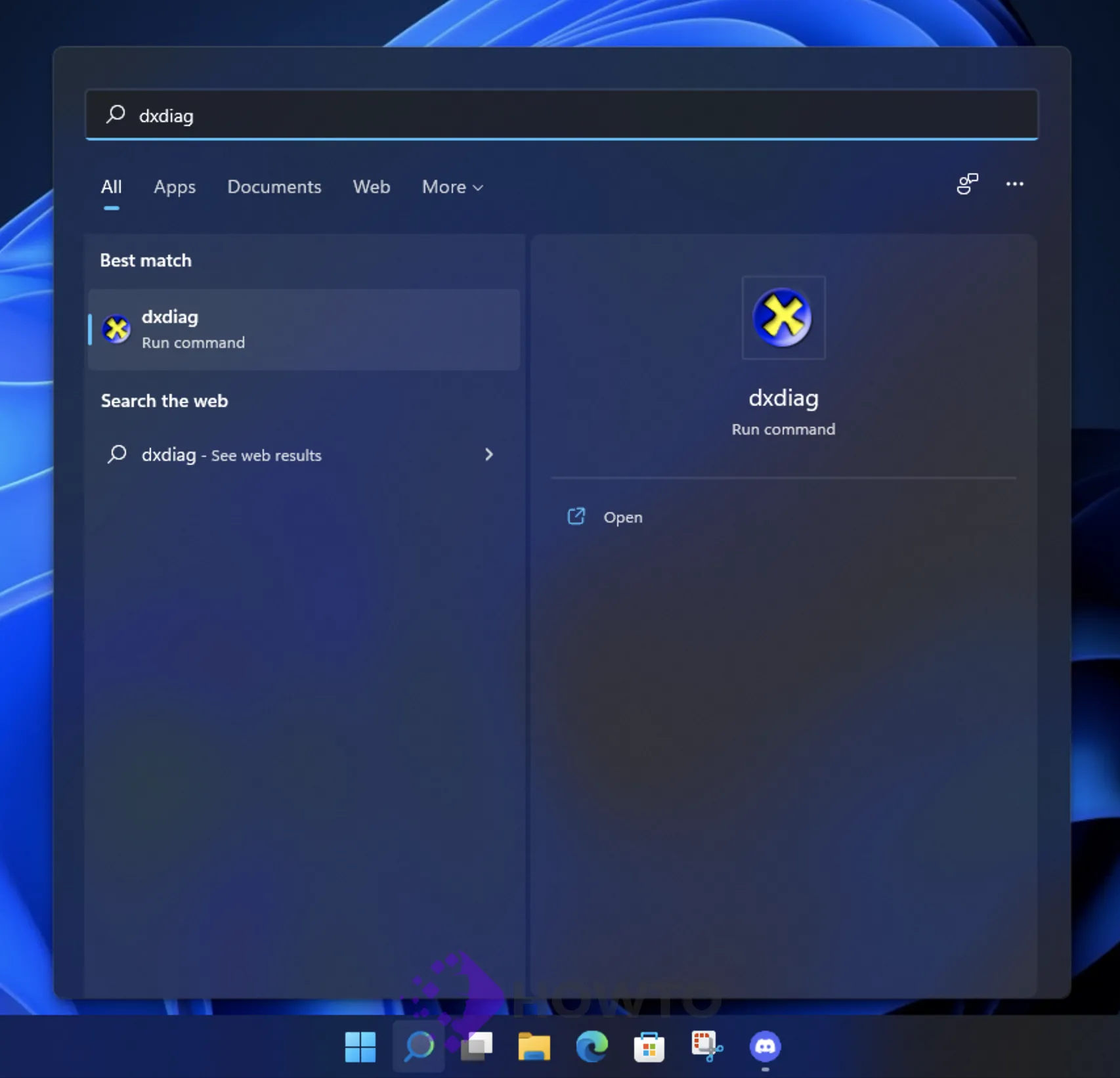The width and height of the screenshot is (1120, 1078).
Task: Switch to the Documents filter tab
Action: [274, 187]
